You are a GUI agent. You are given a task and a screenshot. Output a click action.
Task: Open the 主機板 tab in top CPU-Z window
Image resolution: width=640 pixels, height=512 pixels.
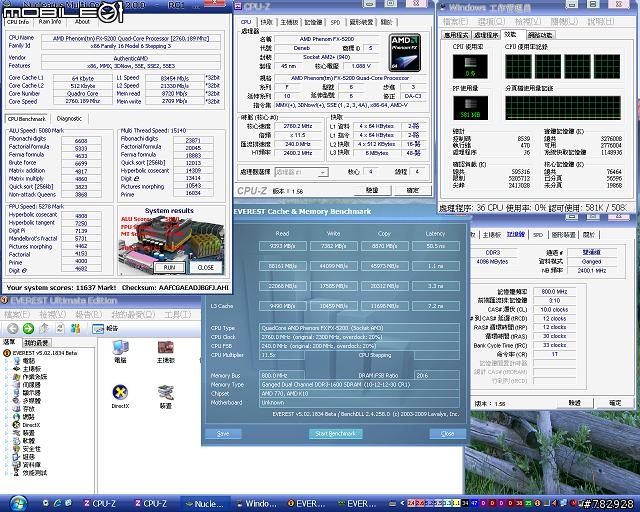click(289, 22)
